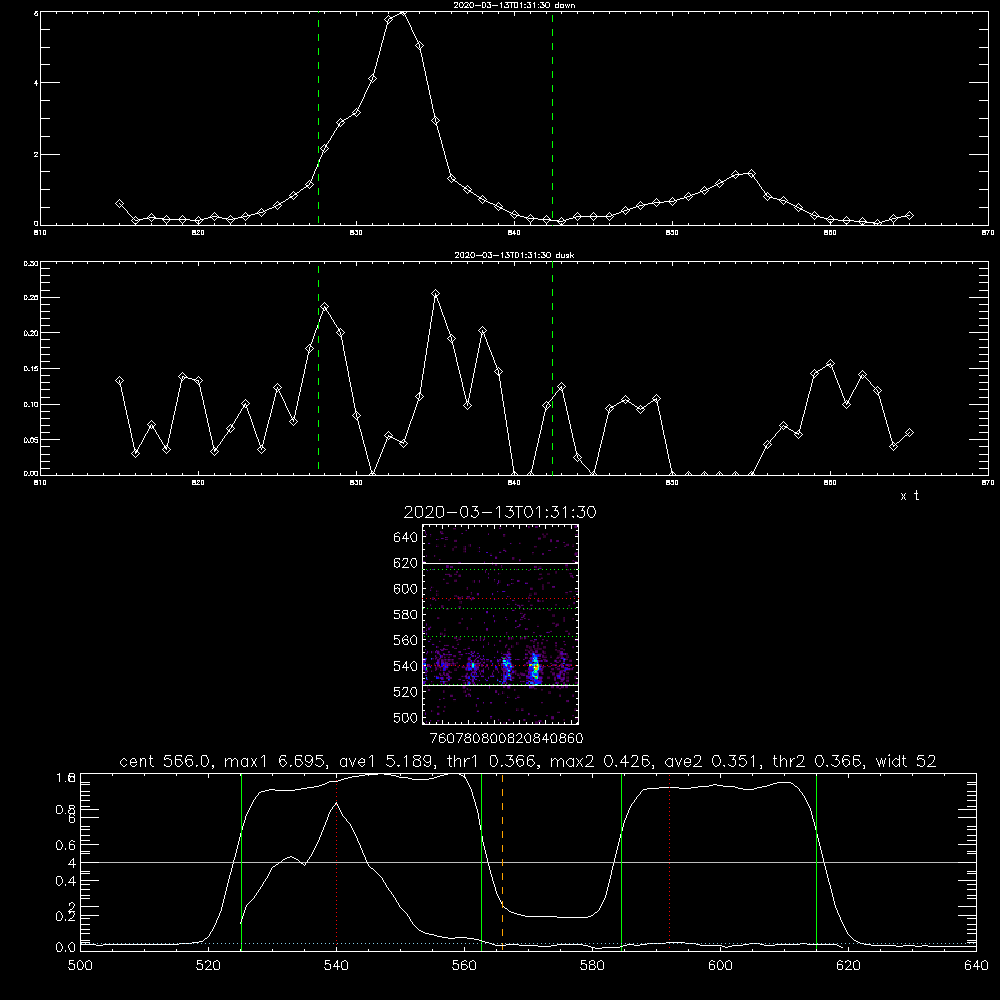
Task: Click the 500 label on spectrogram y-axis
Action: pyautogui.click(x=406, y=717)
